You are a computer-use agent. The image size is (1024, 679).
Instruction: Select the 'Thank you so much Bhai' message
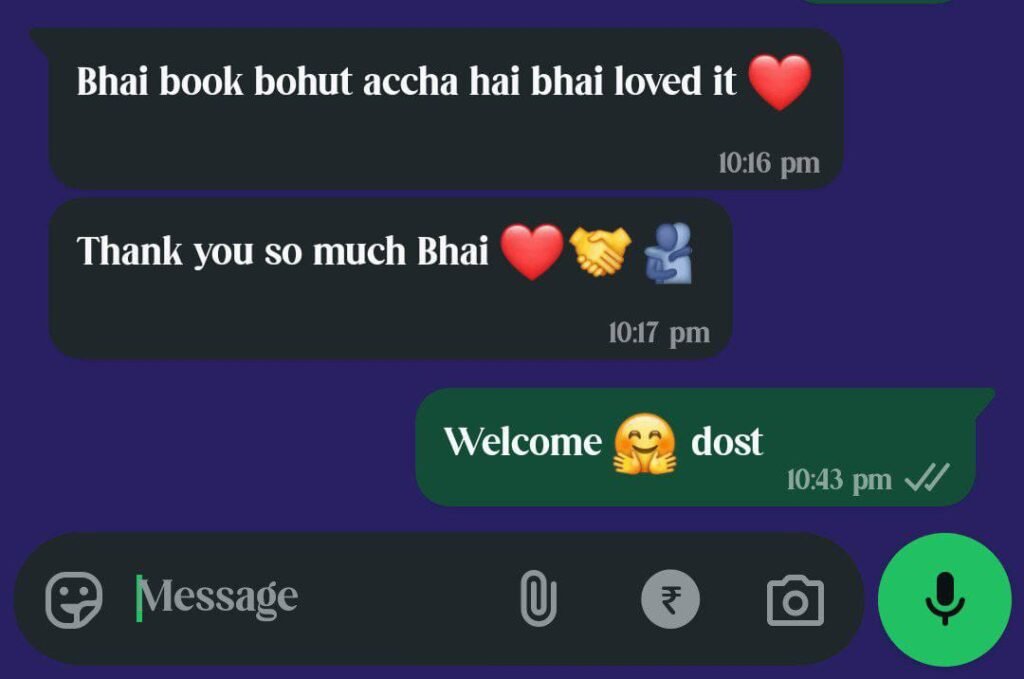[x=391, y=279]
